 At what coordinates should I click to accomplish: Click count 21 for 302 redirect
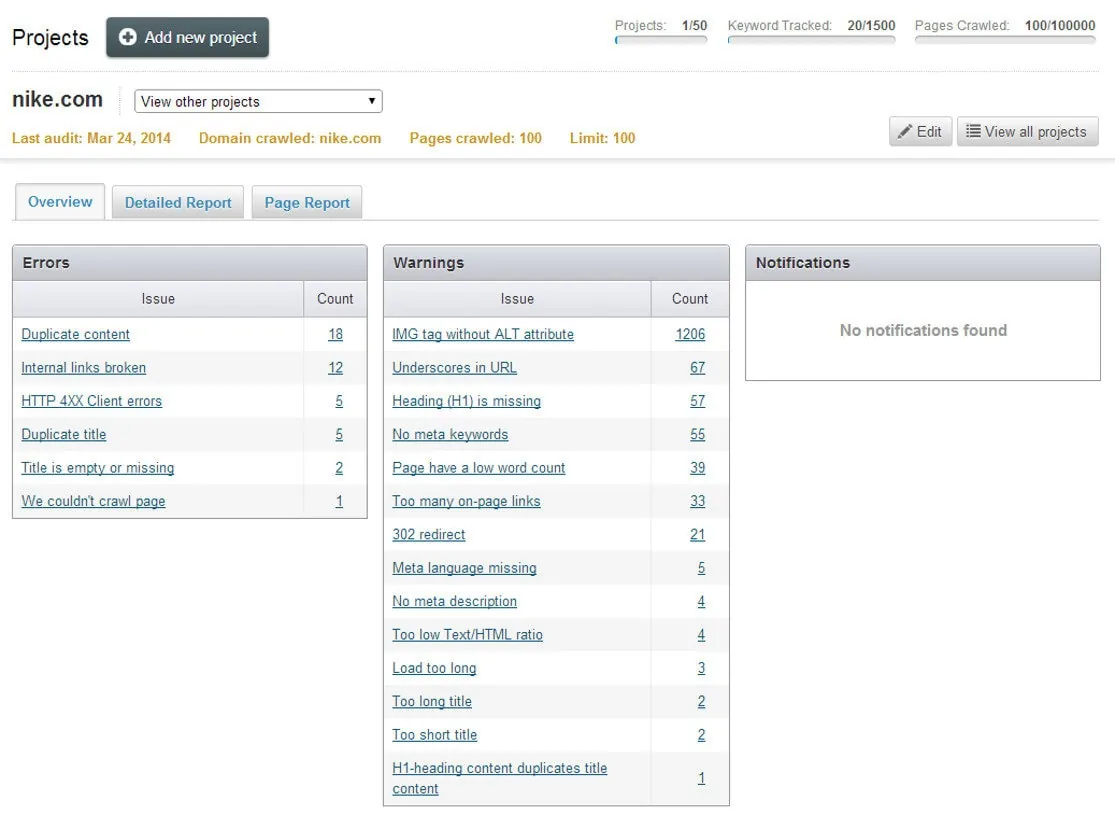point(698,535)
